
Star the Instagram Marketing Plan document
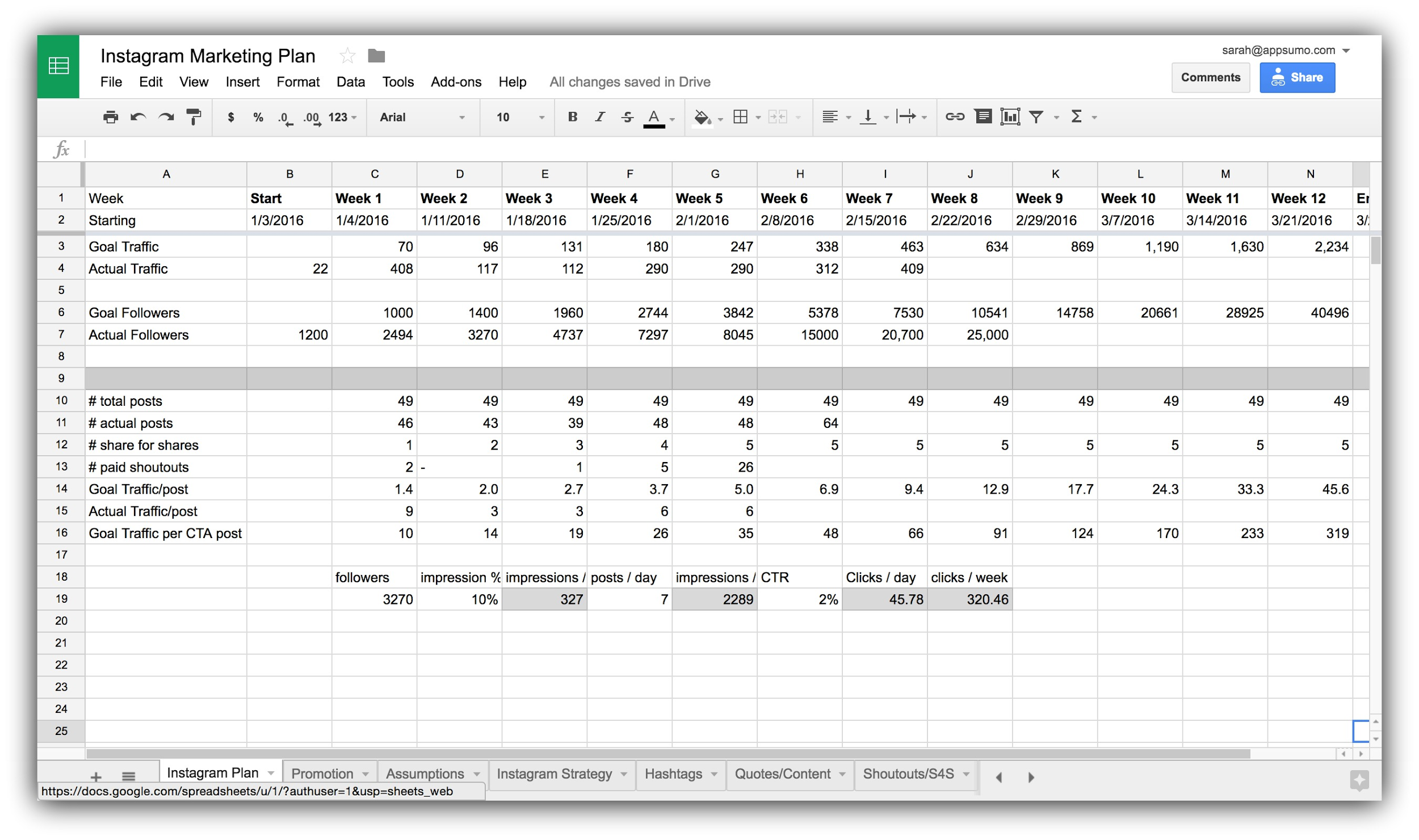[x=347, y=56]
